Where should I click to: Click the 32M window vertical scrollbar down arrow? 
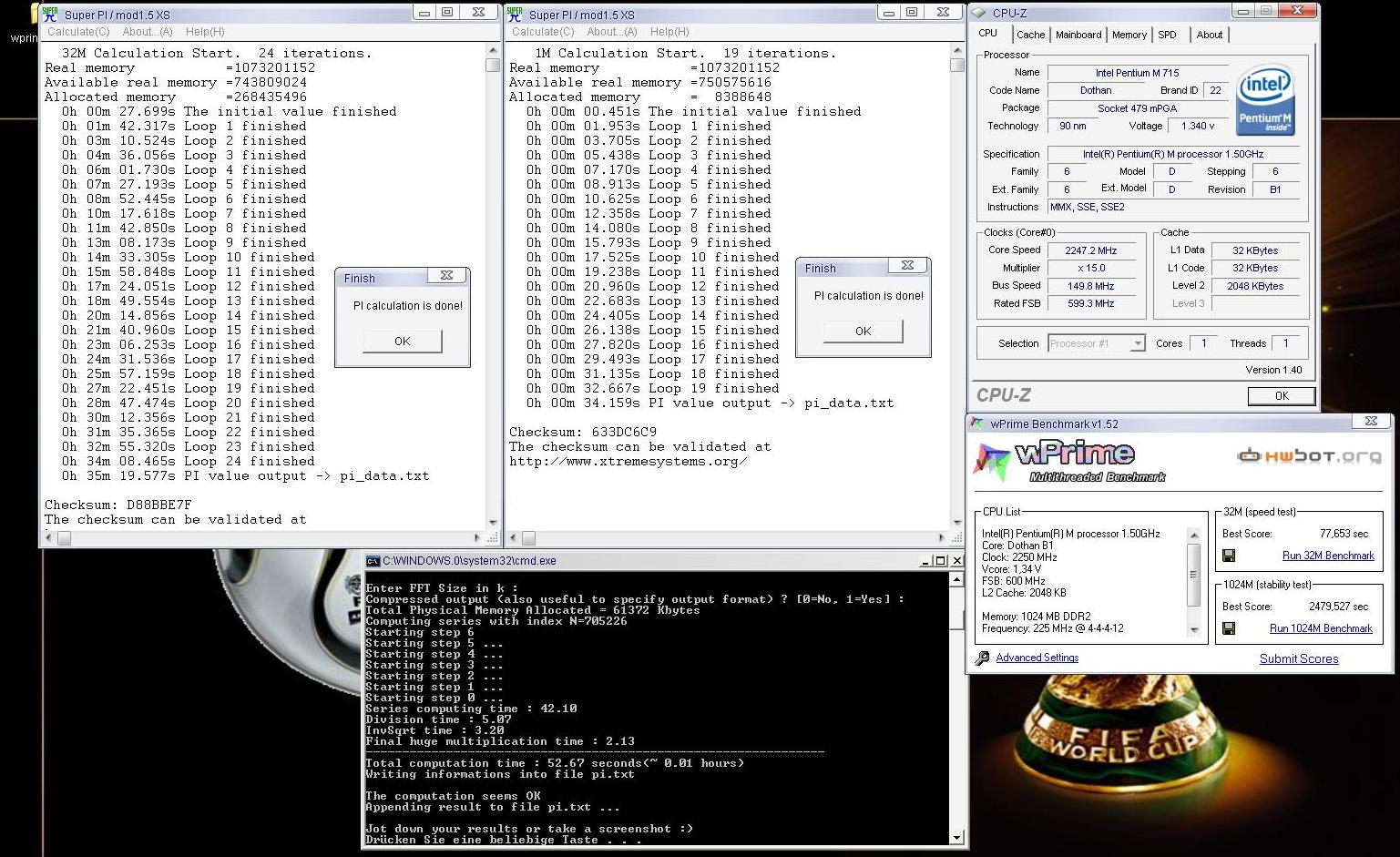tap(493, 523)
